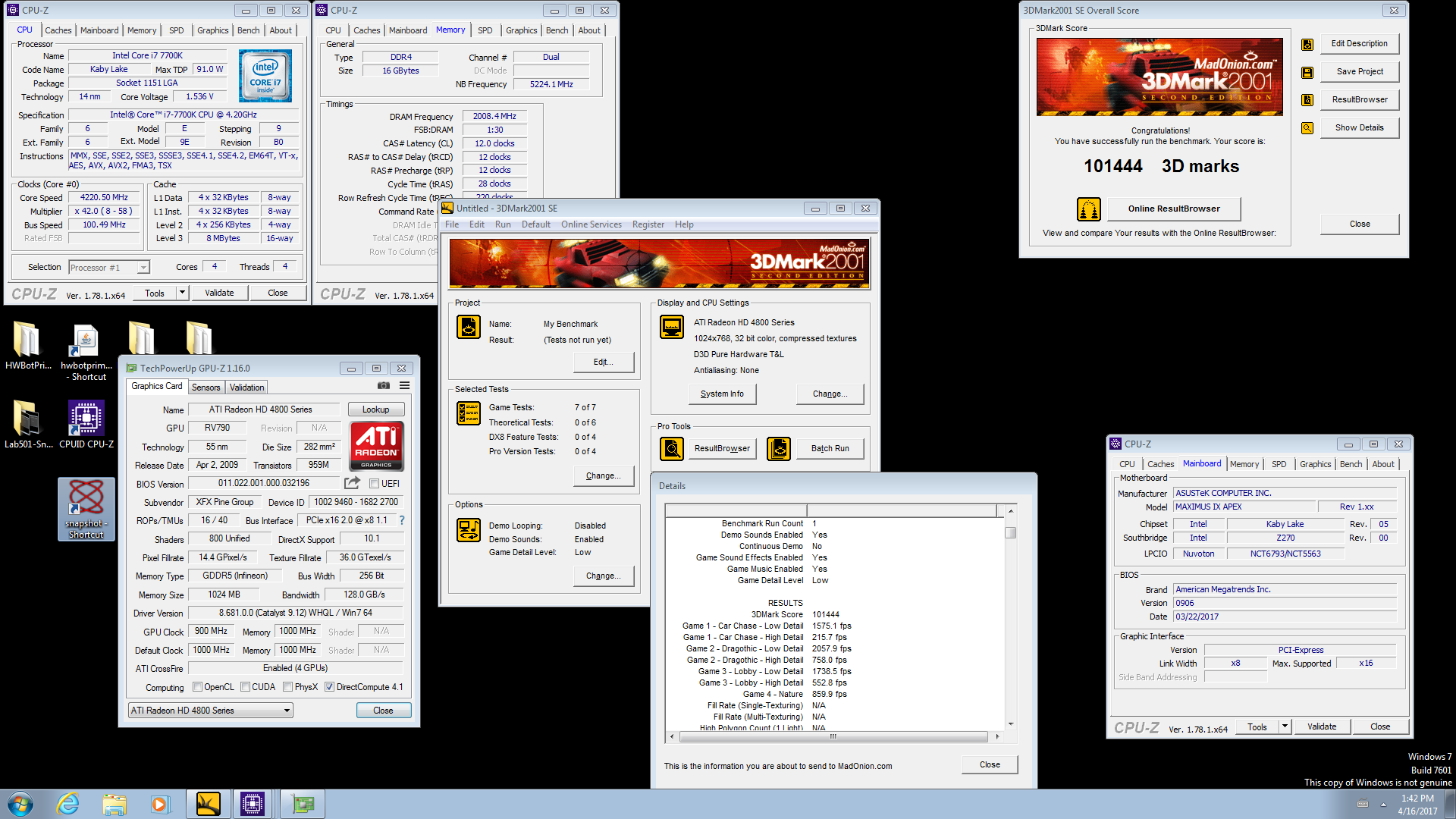Open the HWBotPri folder on desktop
The image size is (1456, 819).
[x=28, y=347]
